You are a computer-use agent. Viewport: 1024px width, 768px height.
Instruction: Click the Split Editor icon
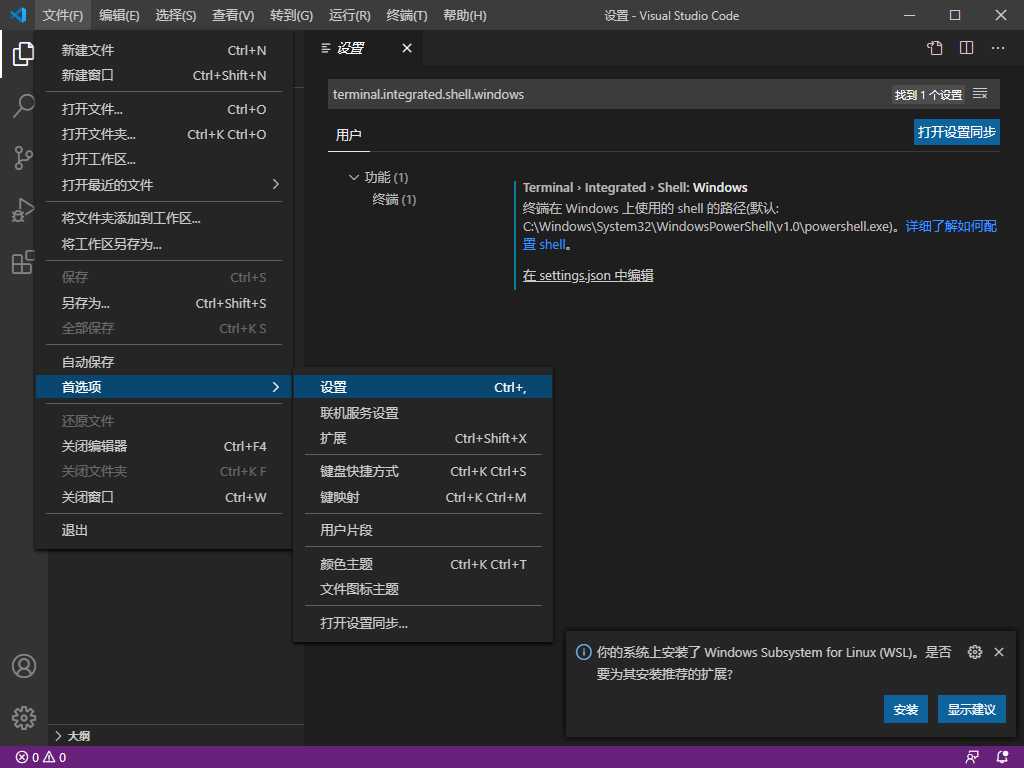(967, 48)
